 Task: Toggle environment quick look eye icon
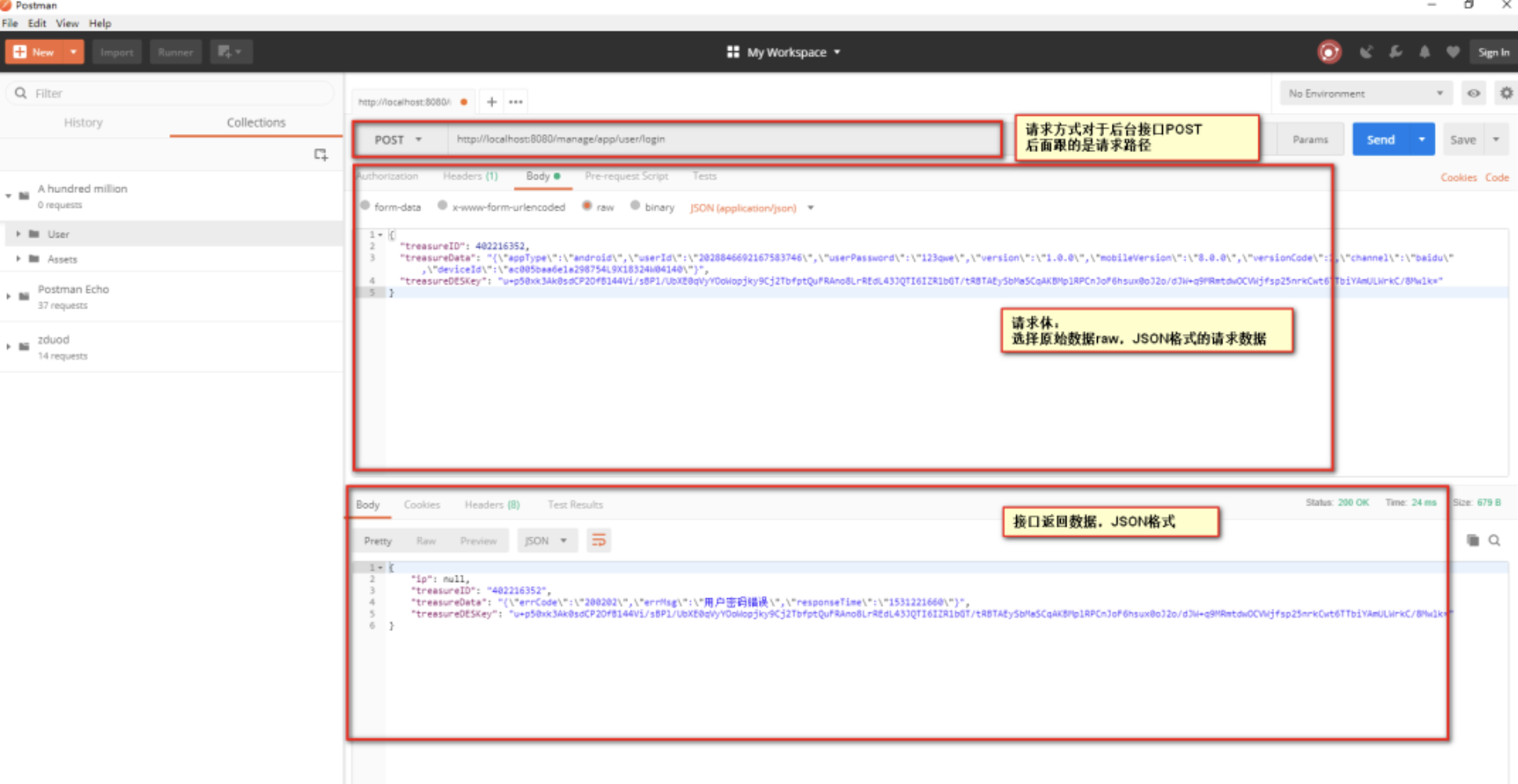click(1474, 93)
